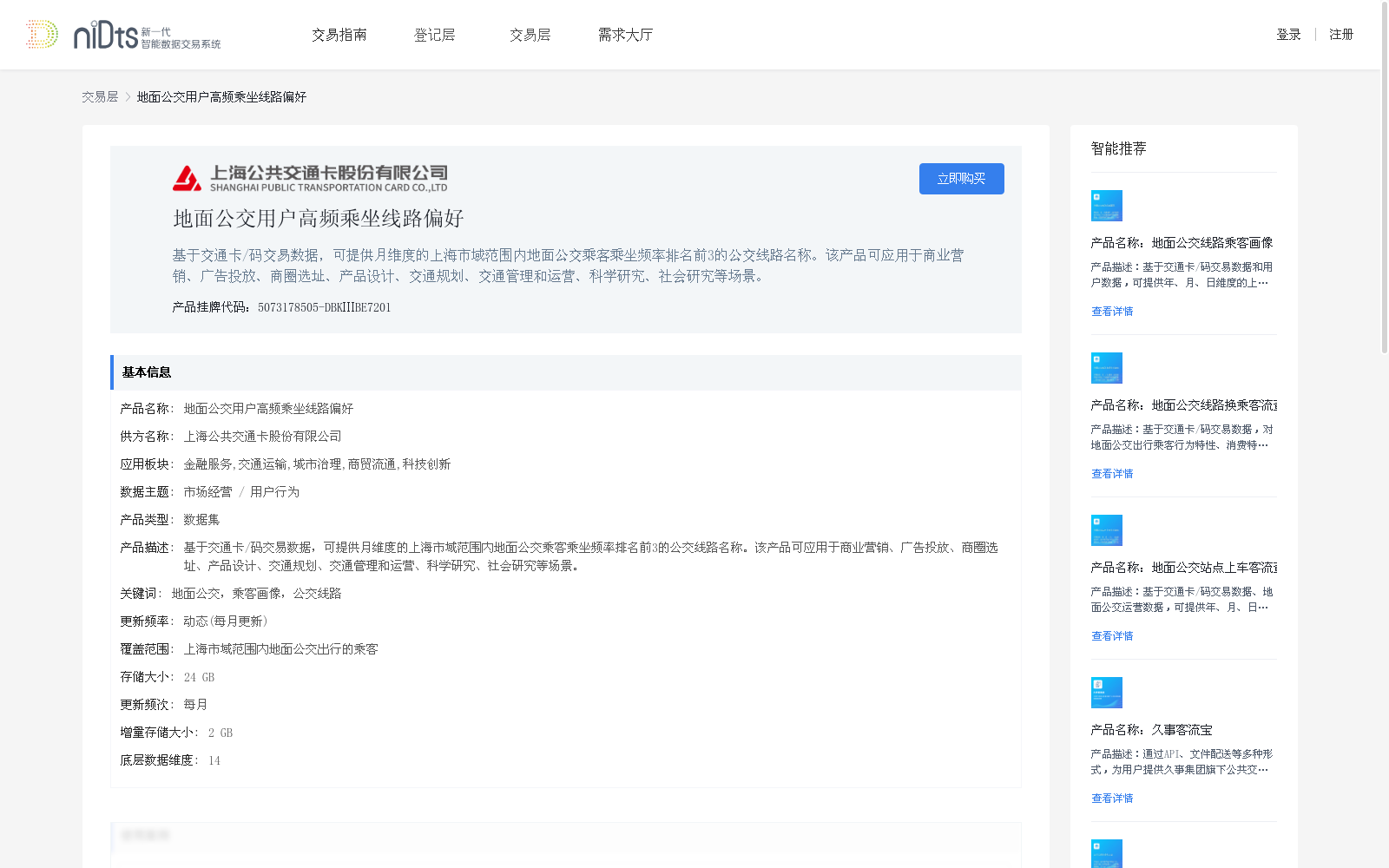View details of 久事客流宝

(x=1112, y=799)
